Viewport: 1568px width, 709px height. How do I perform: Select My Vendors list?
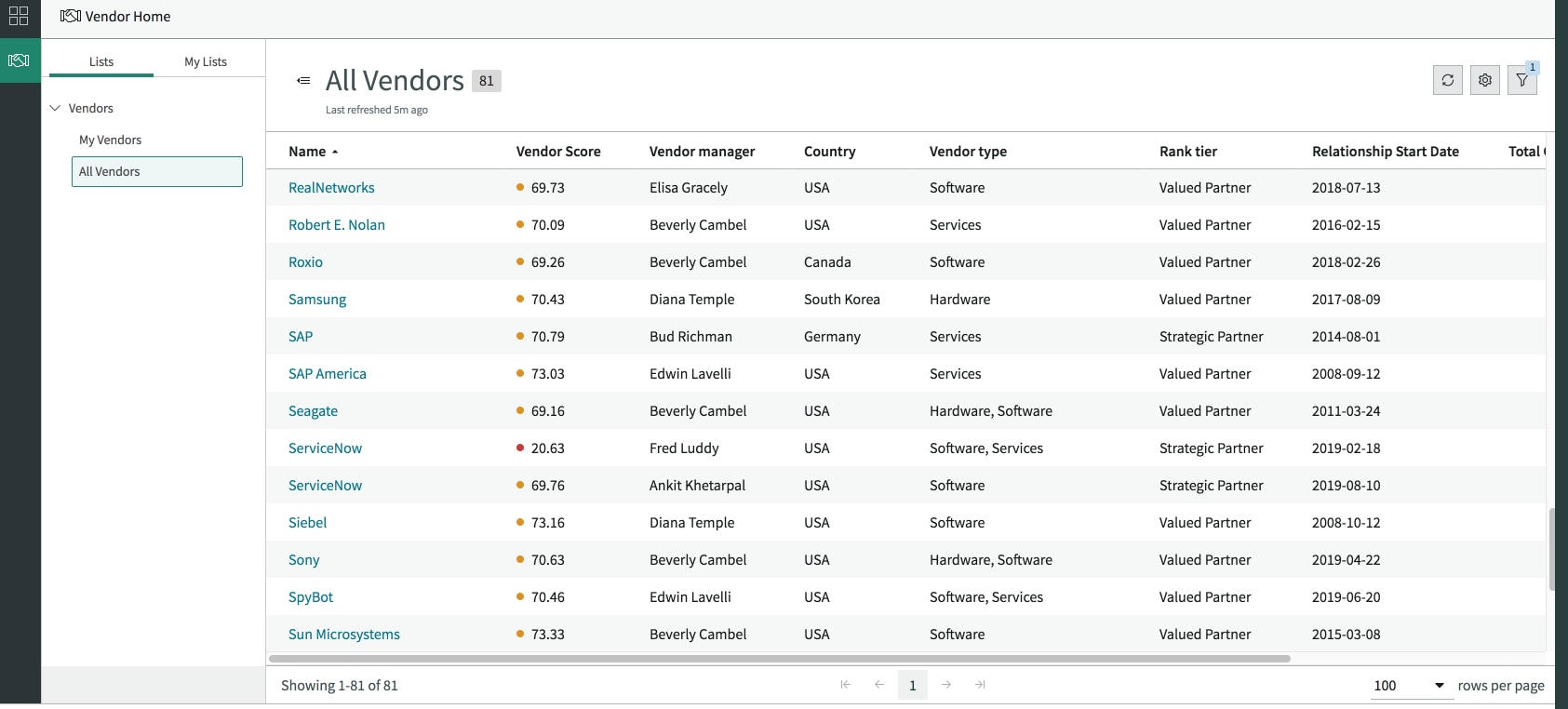point(111,140)
